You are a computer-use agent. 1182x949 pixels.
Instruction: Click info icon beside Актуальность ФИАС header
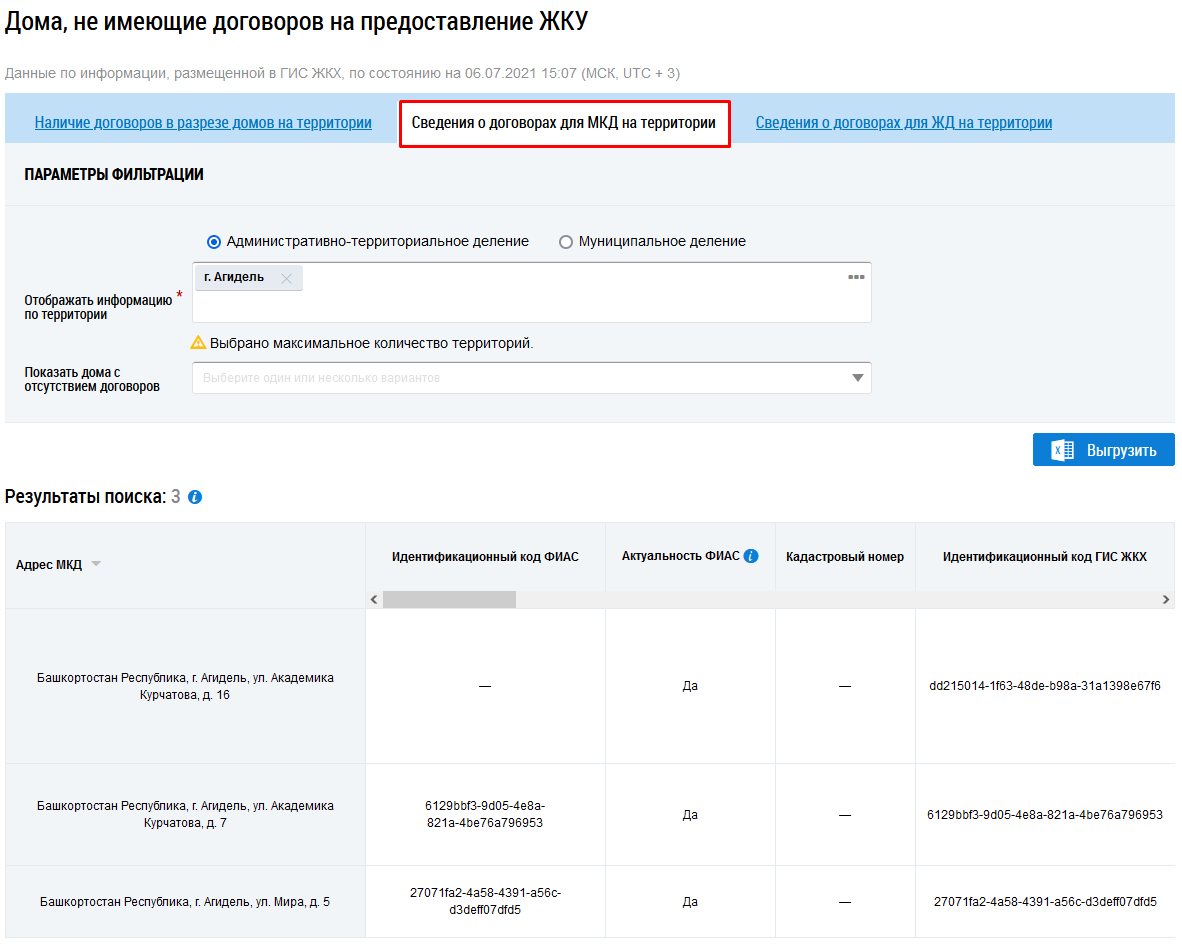click(751, 556)
